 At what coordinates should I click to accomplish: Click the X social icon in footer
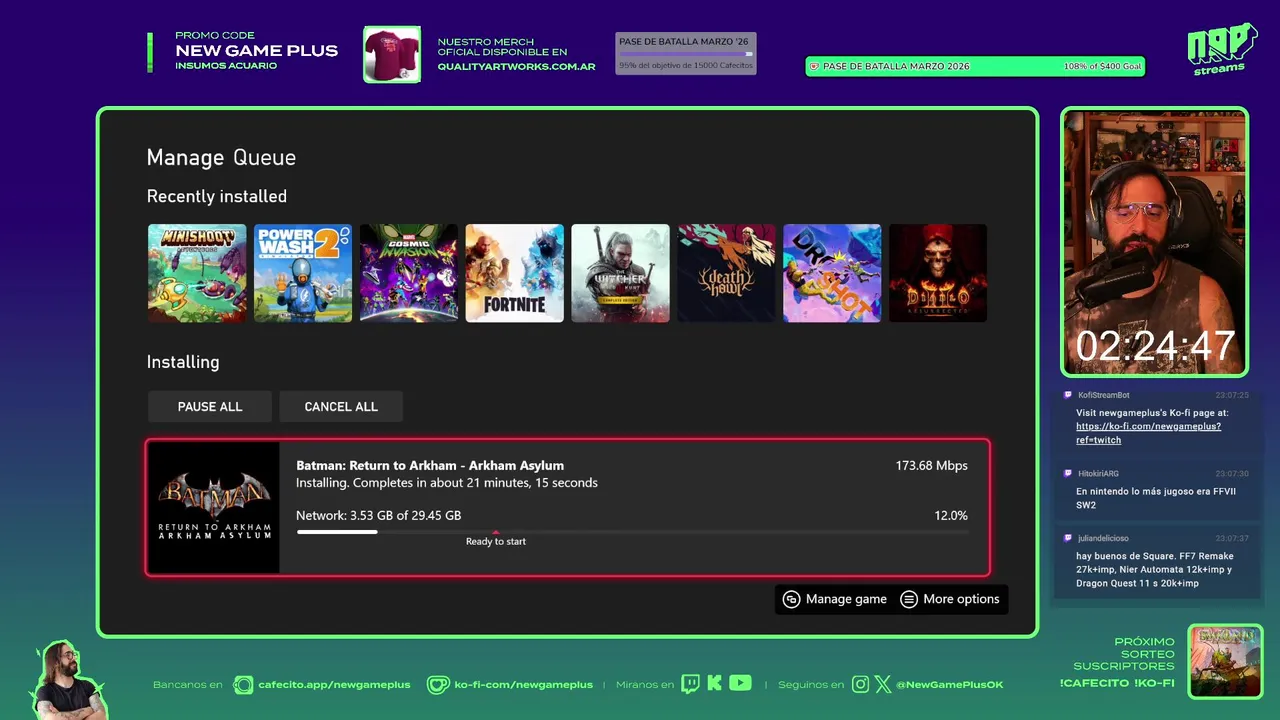(882, 685)
